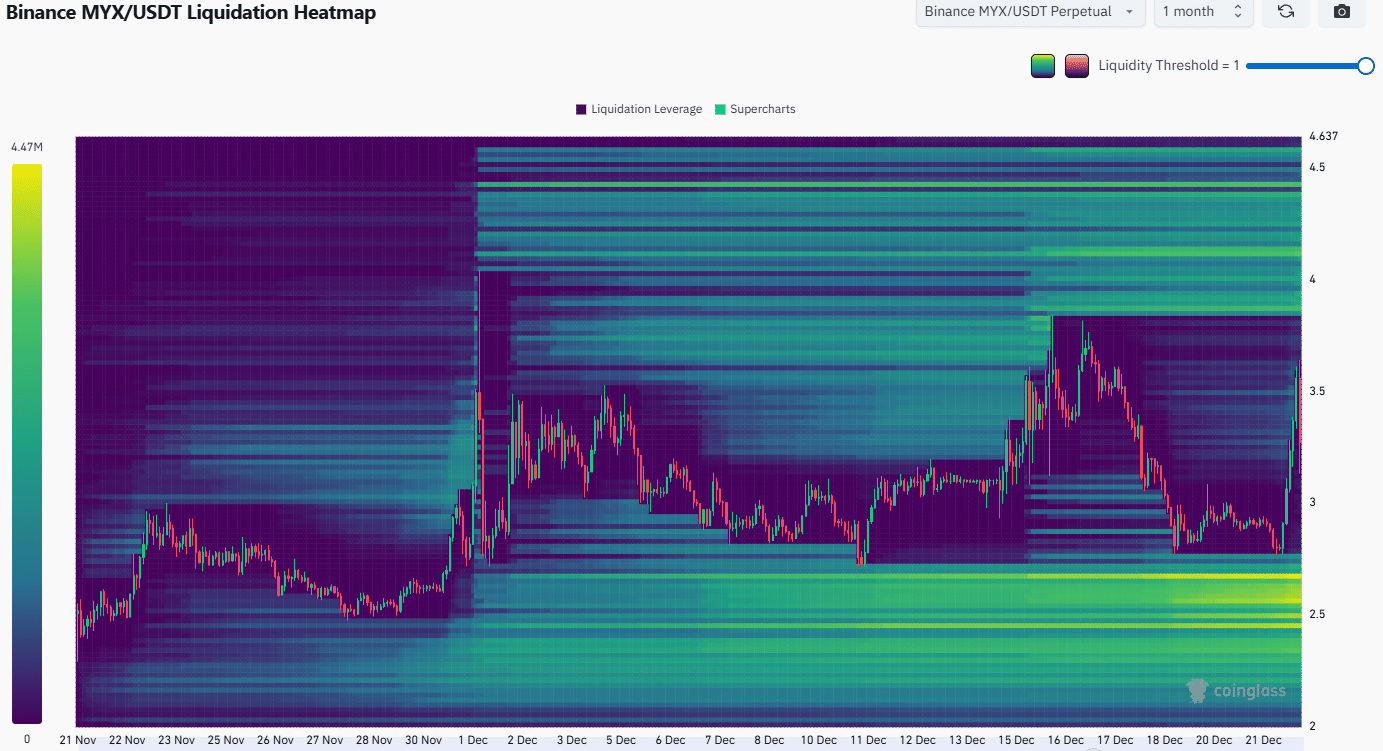Click the 11 Dec date label
The height and width of the screenshot is (751, 1383).
click(868, 741)
